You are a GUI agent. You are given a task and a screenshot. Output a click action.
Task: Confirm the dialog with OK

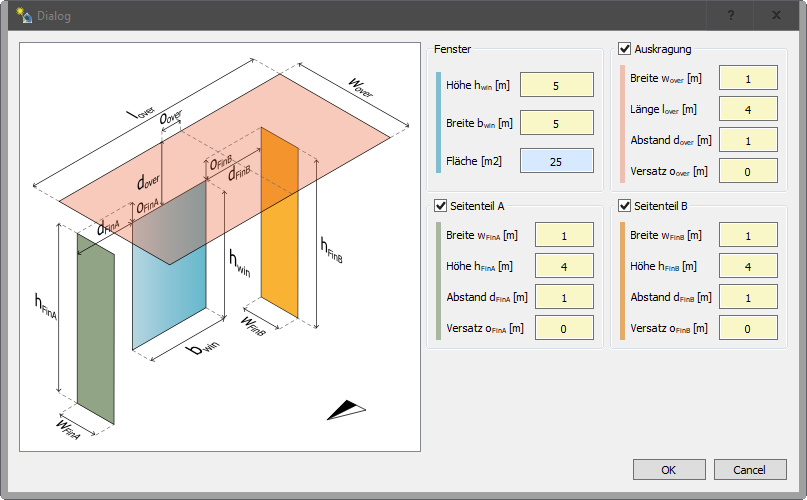(669, 470)
